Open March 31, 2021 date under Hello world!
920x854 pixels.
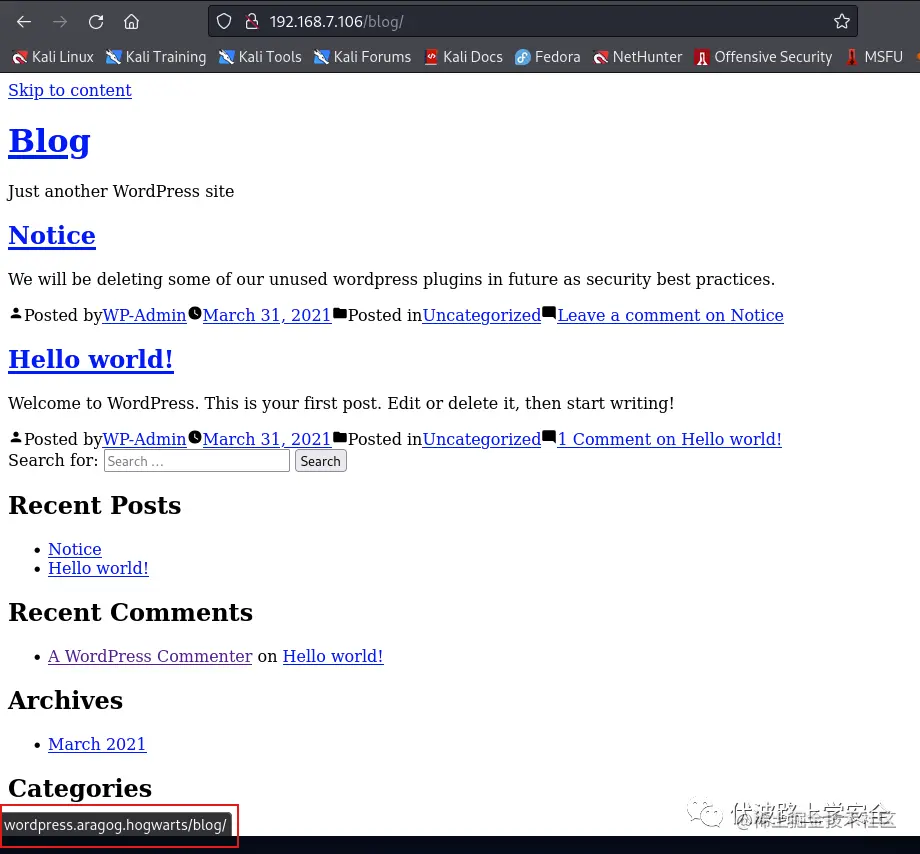tap(267, 439)
